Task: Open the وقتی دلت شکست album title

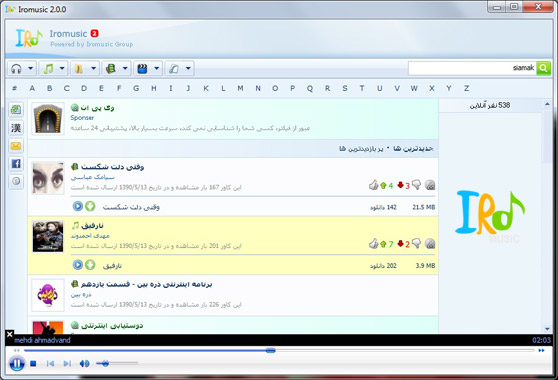Action: click(112, 167)
